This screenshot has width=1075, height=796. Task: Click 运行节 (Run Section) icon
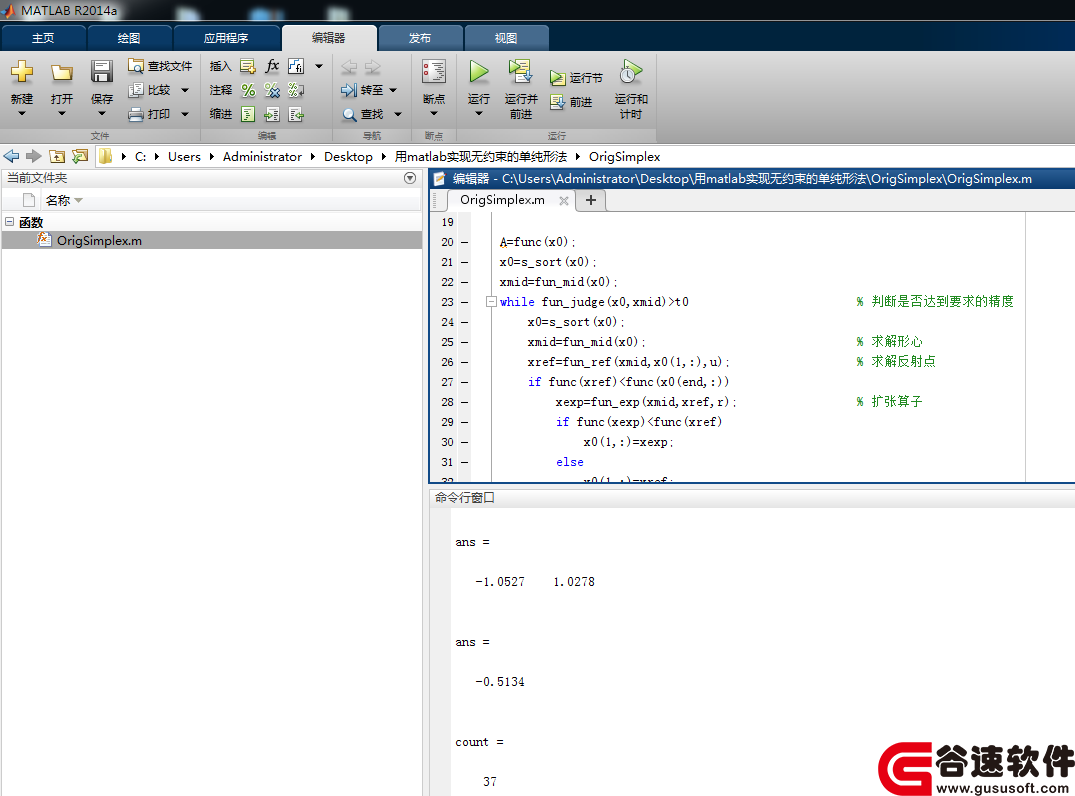(557, 78)
